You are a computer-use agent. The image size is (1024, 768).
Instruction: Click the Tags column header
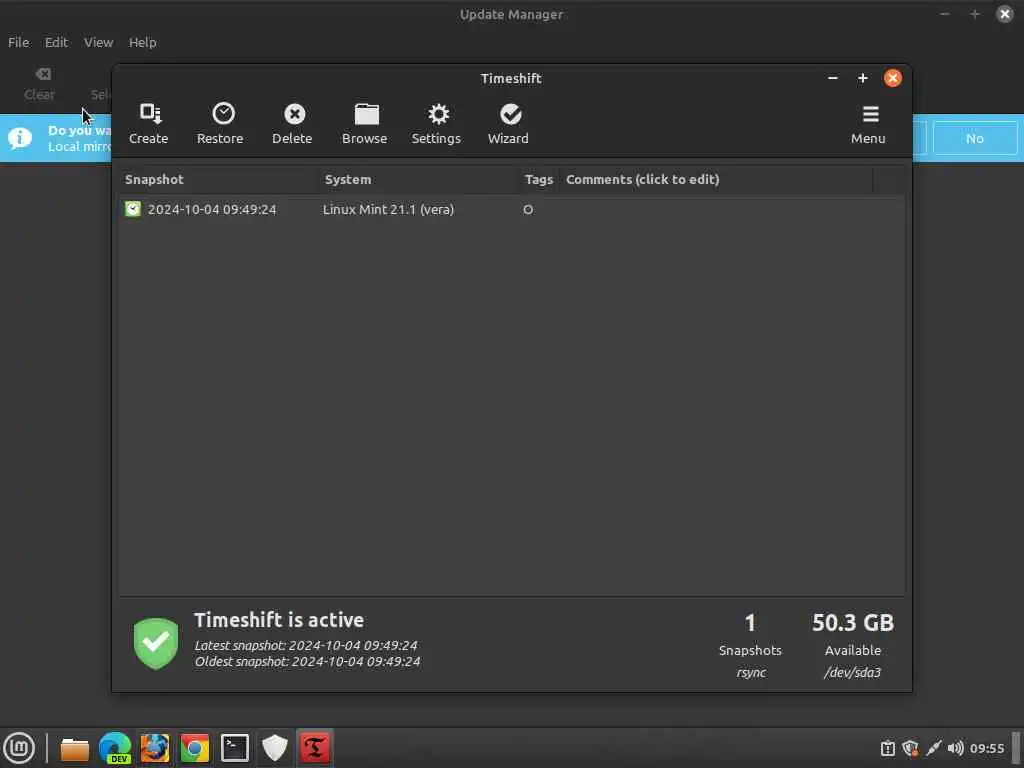coord(539,180)
